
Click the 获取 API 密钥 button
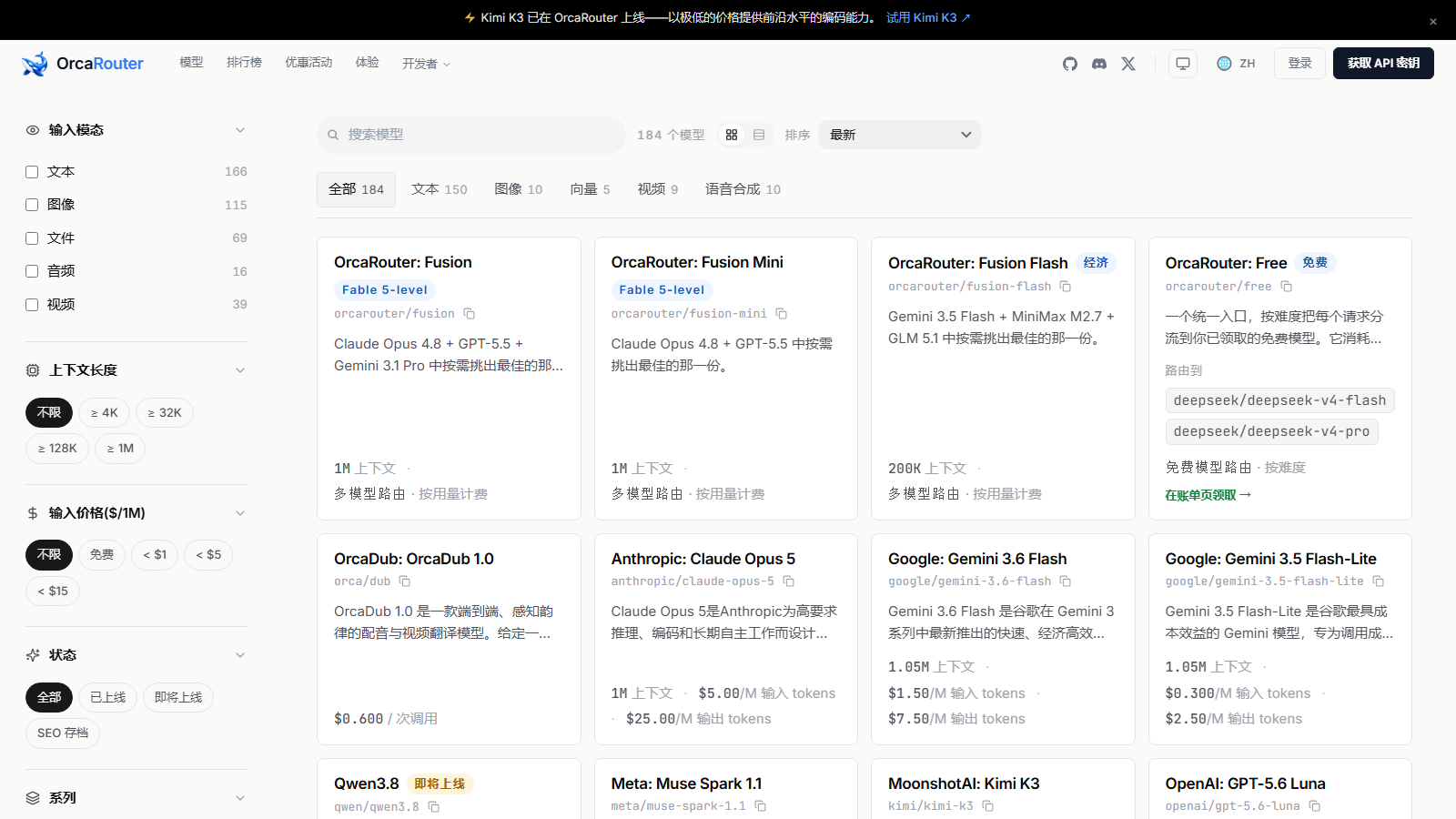pyautogui.click(x=1383, y=64)
